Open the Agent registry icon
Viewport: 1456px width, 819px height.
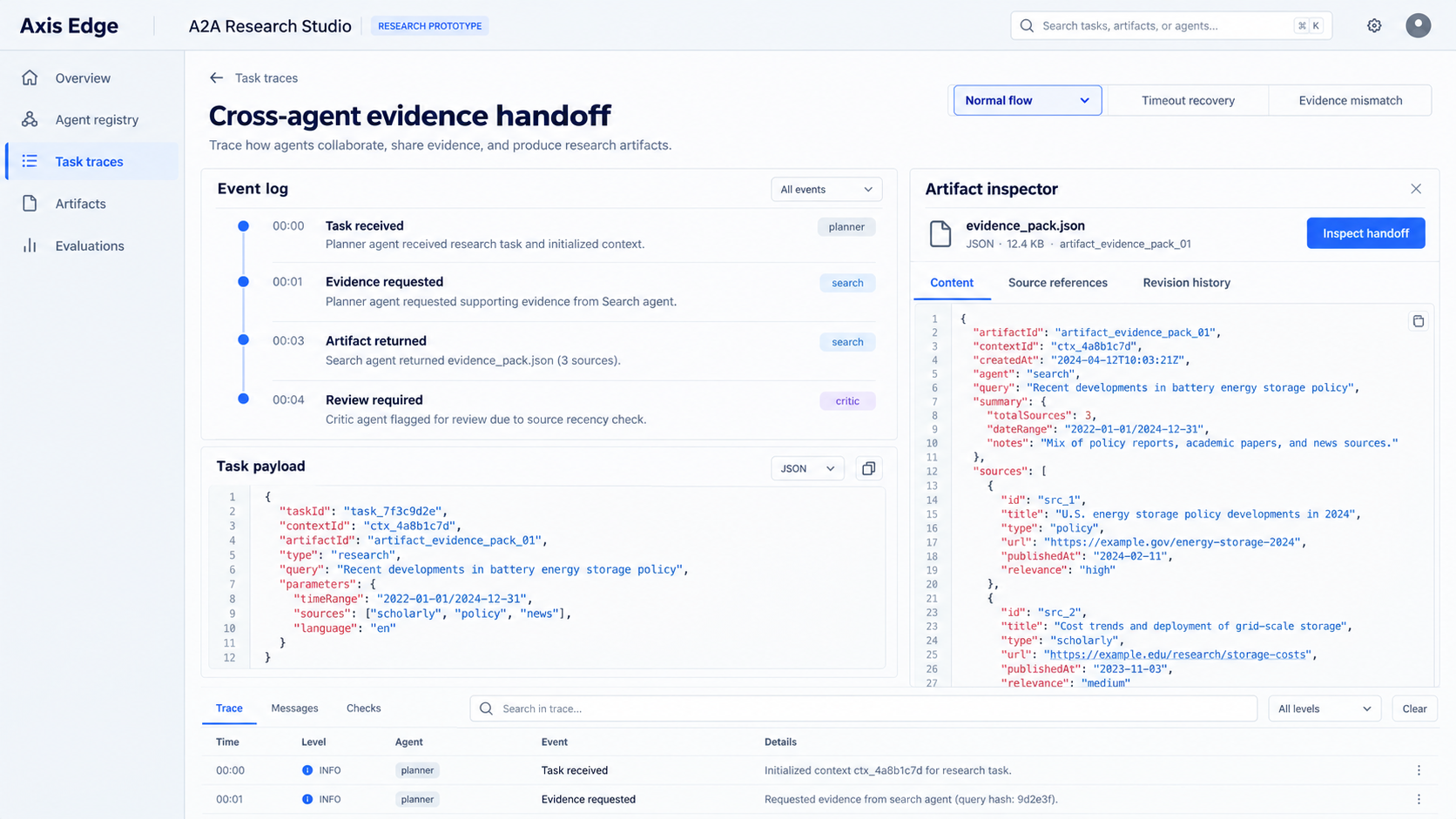[30, 119]
